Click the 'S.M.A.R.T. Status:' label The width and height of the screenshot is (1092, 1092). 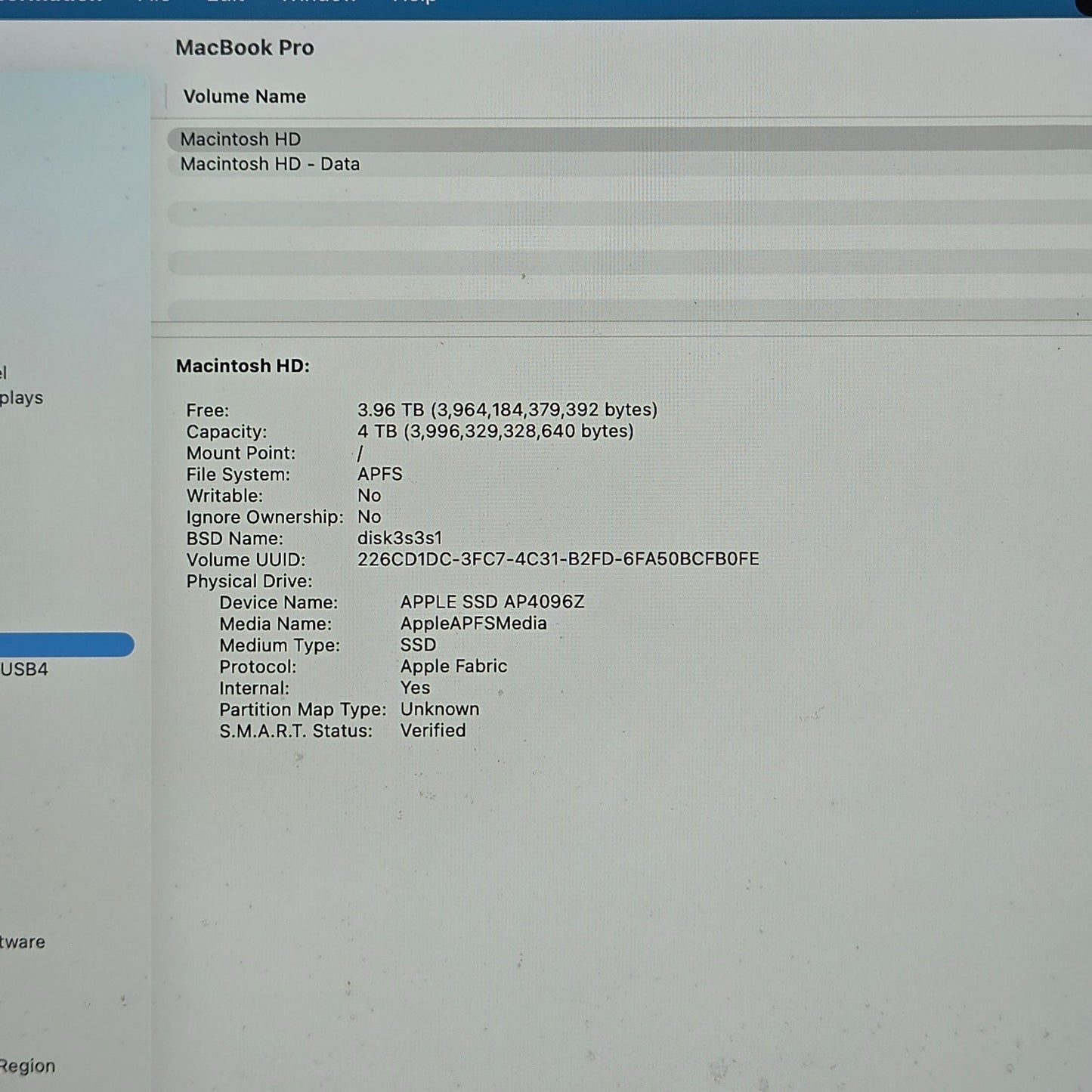click(x=295, y=731)
